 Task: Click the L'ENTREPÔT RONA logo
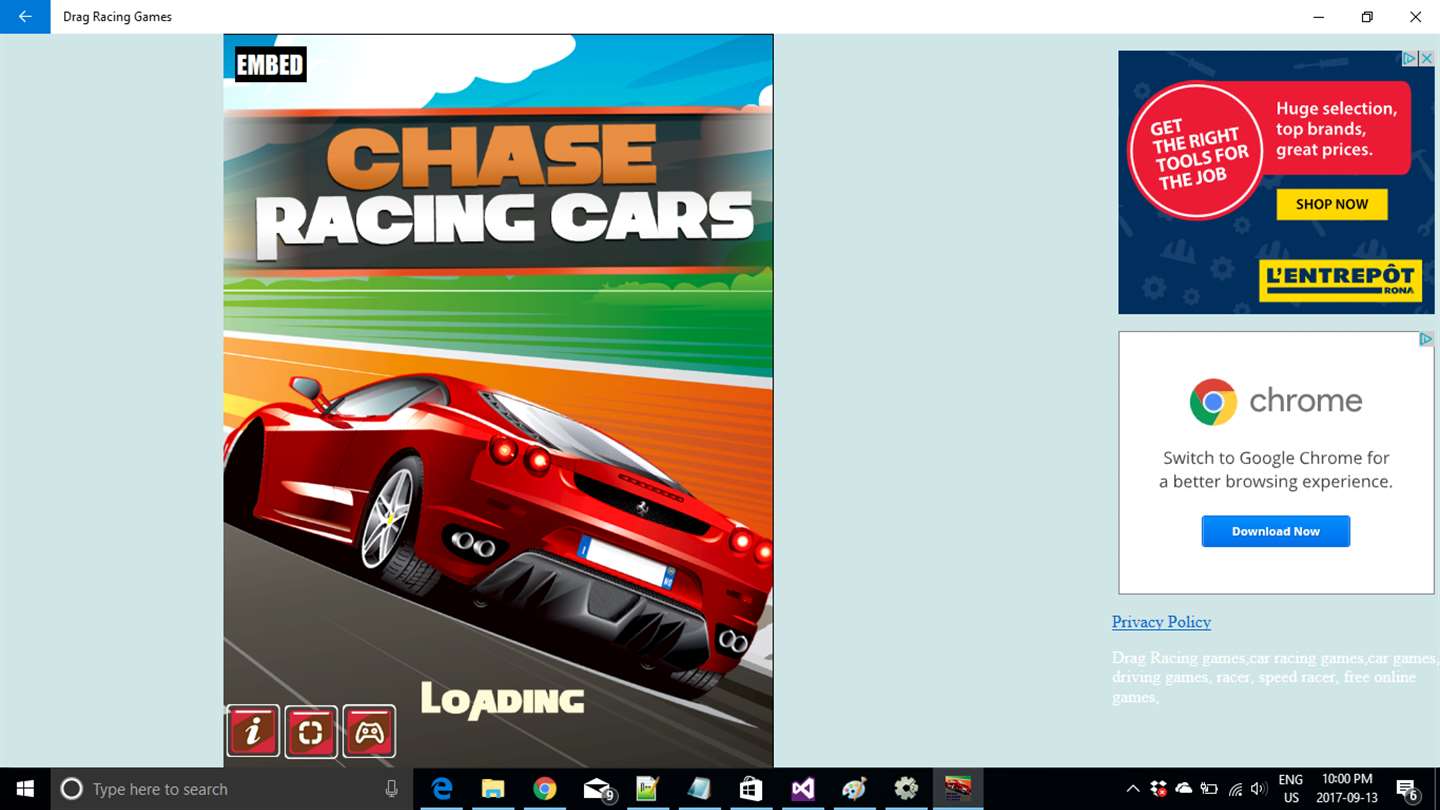[x=1338, y=280]
